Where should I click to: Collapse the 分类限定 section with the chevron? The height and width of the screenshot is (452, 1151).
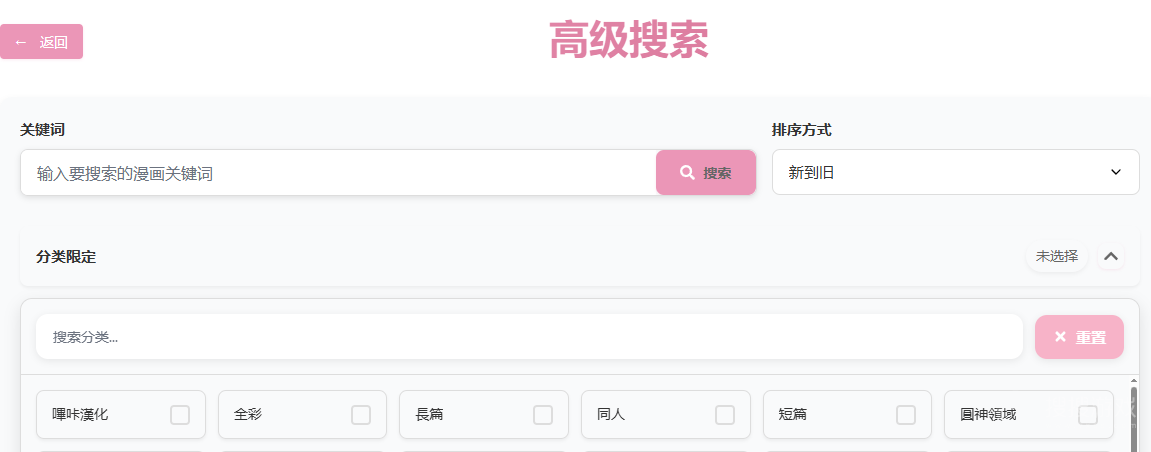tap(1111, 256)
